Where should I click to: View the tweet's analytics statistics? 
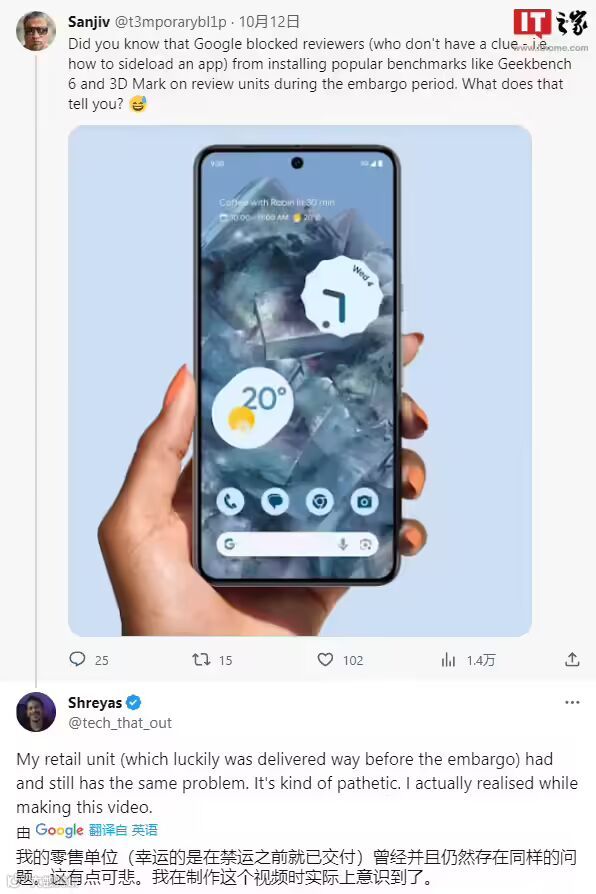pyautogui.click(x=449, y=659)
